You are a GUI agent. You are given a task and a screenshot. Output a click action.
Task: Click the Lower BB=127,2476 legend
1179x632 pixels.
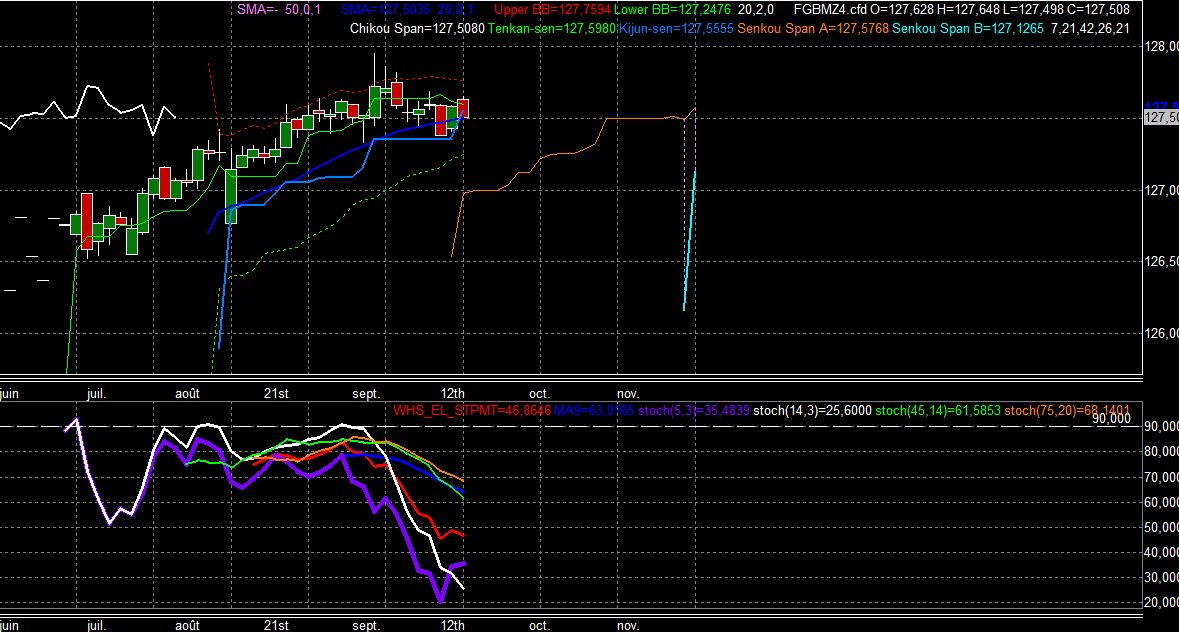point(672,10)
